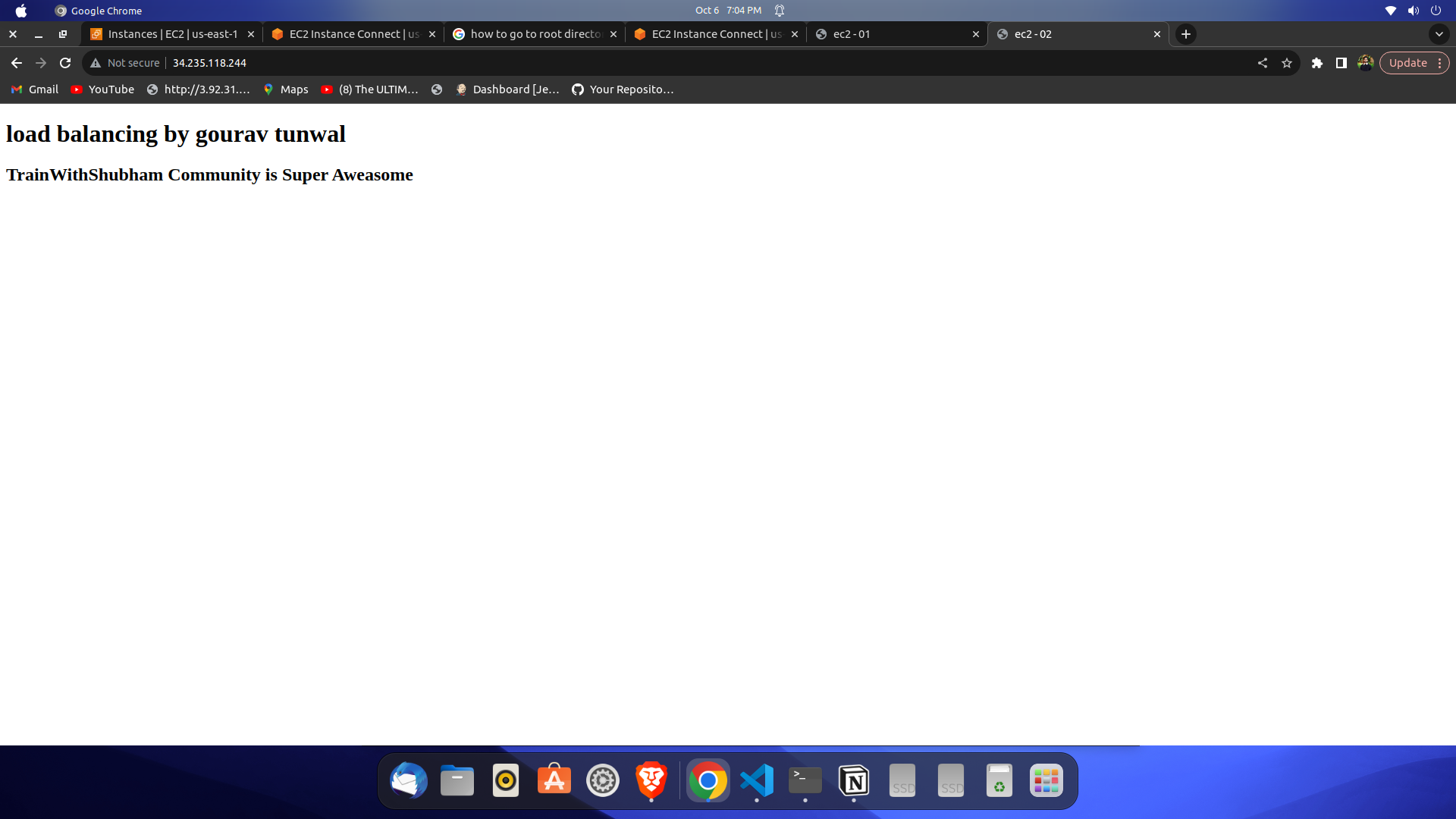Viewport: 1456px width, 819px height.
Task: Open the Gmail bookmark
Action: click(35, 89)
